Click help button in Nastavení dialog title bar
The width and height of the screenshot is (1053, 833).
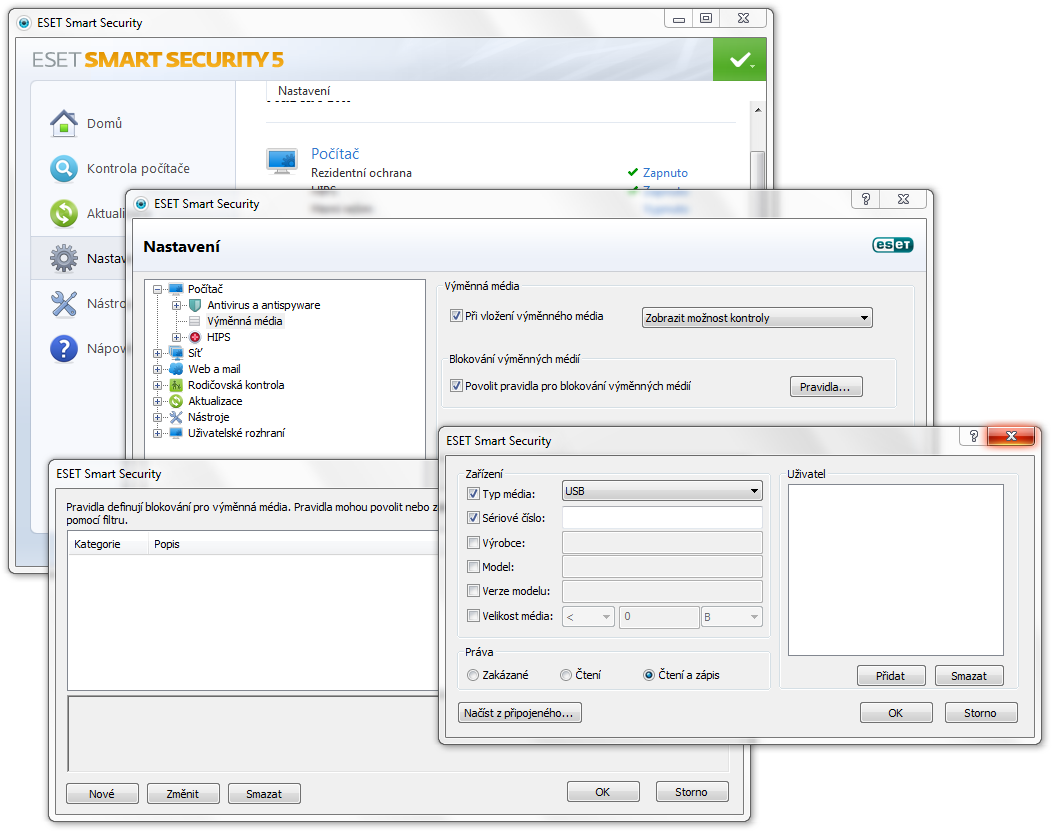(x=866, y=199)
